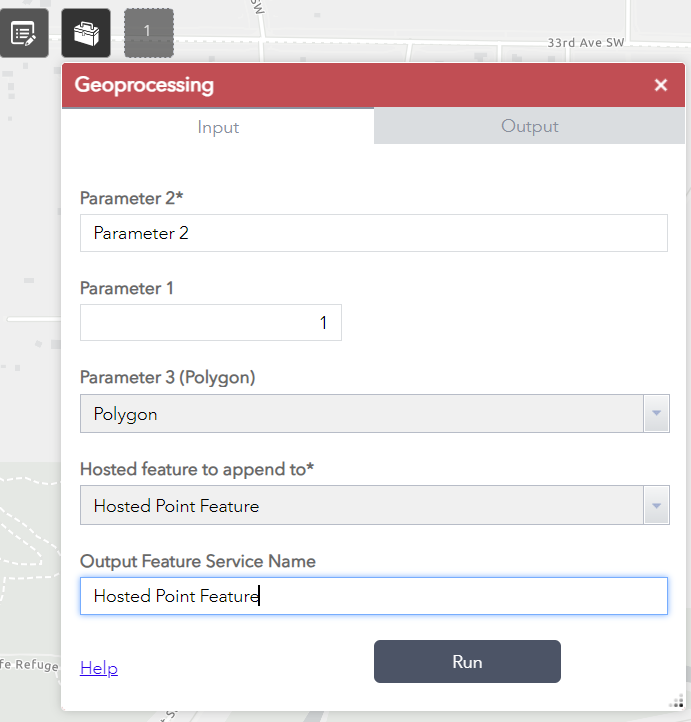Screen dimensions: 691x722
Task: Open the Parameter 3 (Polygon) combo box
Action: click(x=362, y=414)
